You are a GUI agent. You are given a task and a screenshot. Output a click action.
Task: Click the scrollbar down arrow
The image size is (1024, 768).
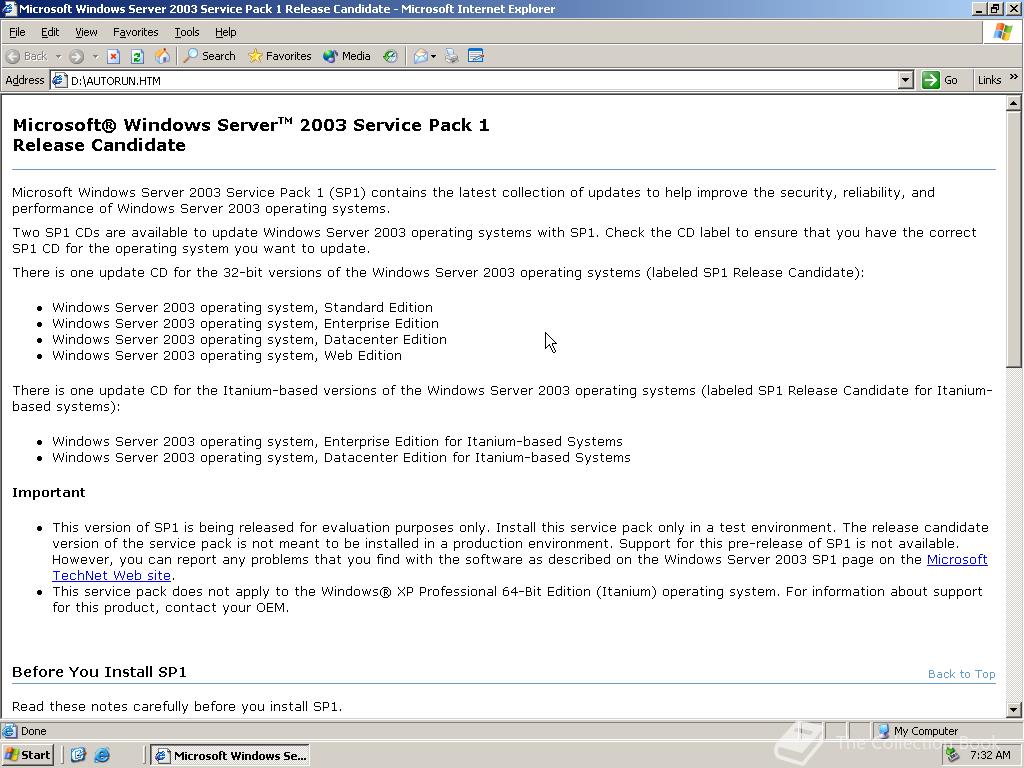[1014, 710]
